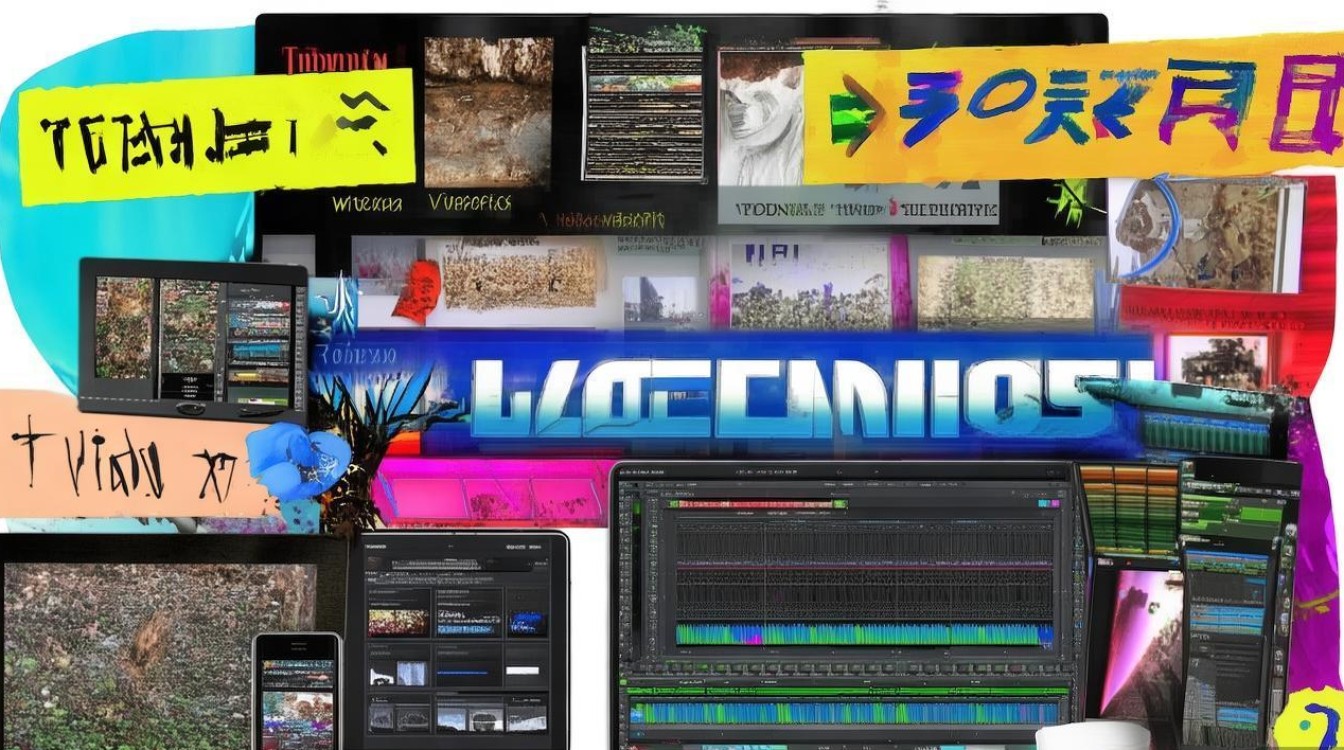Open the blue-lit thumbnail in the dark tablet grid
The image size is (1344, 750).
point(529,623)
